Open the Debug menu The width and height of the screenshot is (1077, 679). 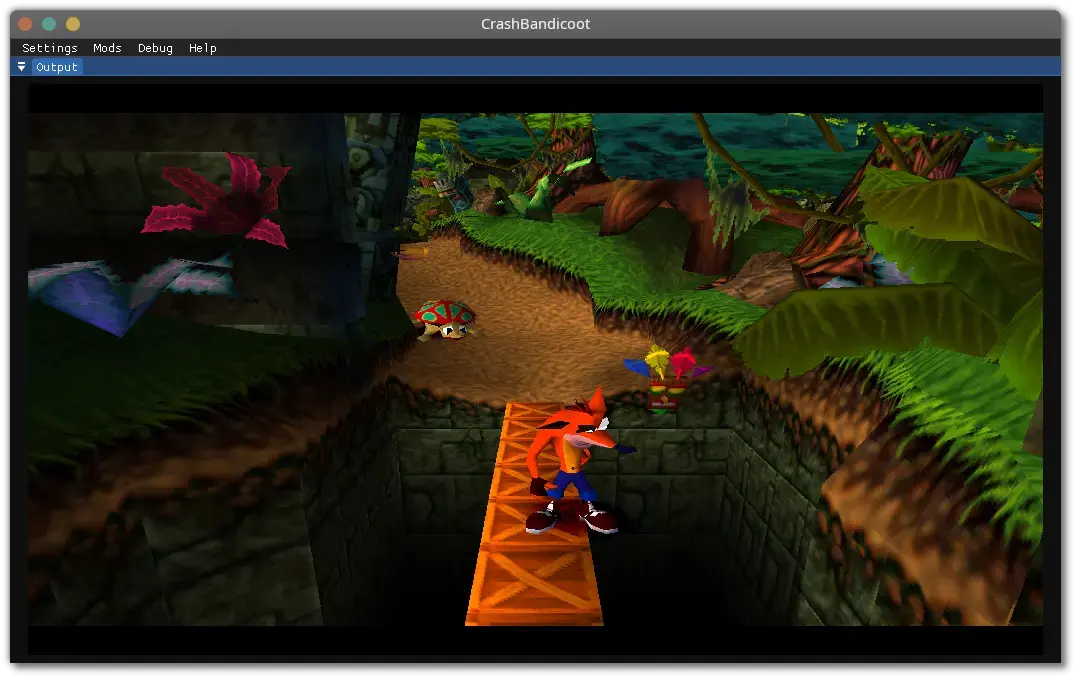point(155,48)
